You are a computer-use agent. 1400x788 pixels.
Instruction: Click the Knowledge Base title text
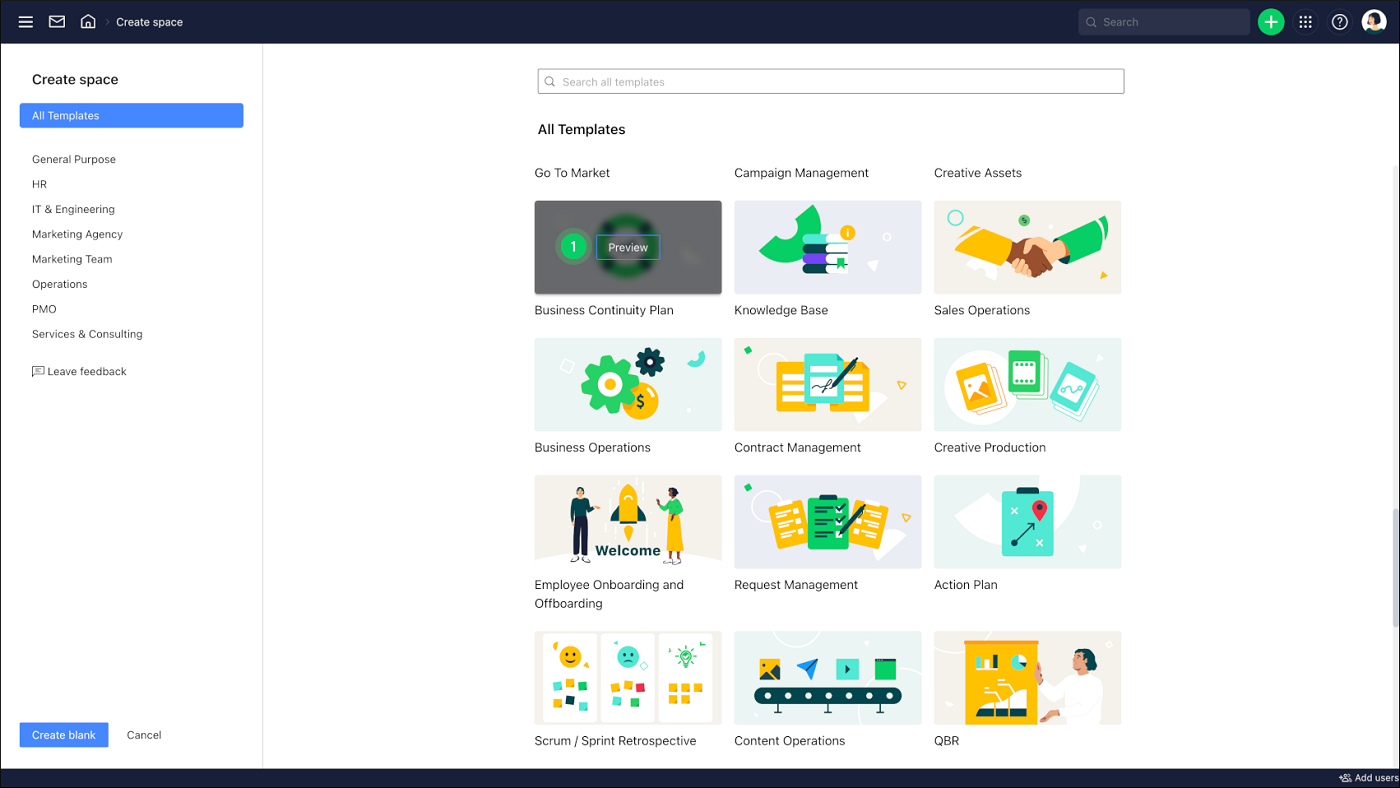[x=781, y=310]
